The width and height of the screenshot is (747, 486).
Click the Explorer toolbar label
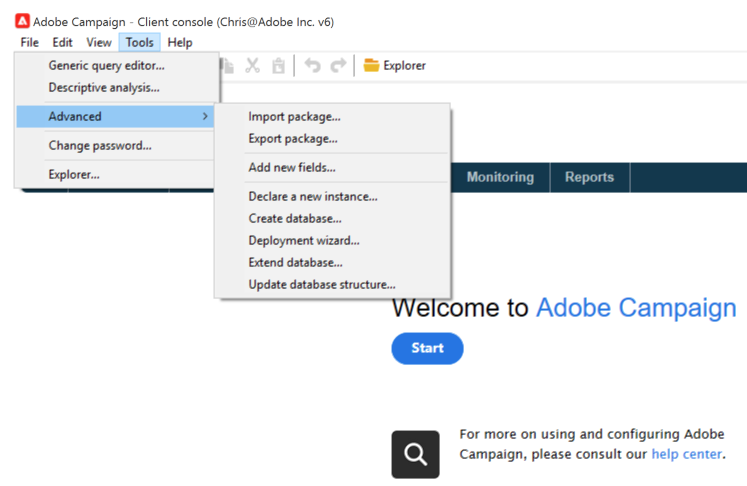coord(404,65)
